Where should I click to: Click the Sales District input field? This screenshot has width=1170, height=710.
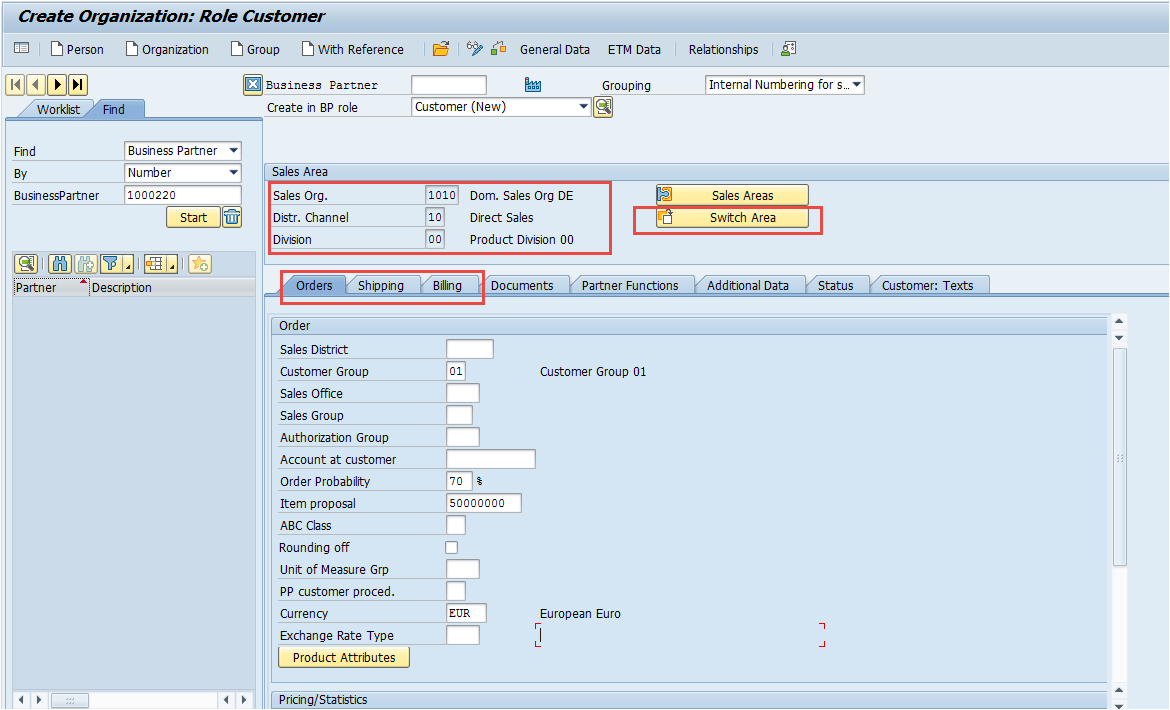(469, 349)
